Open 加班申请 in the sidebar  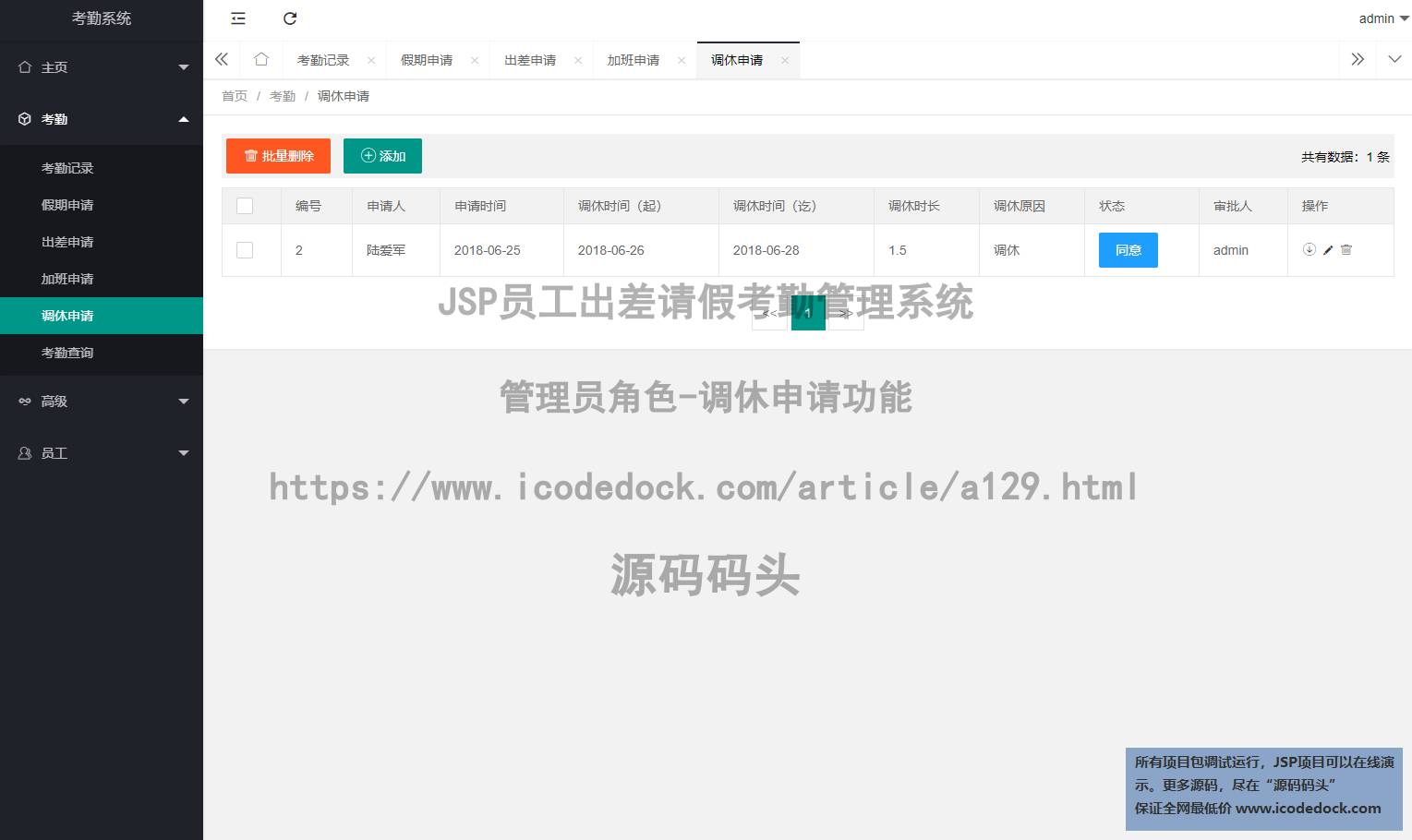coord(102,279)
